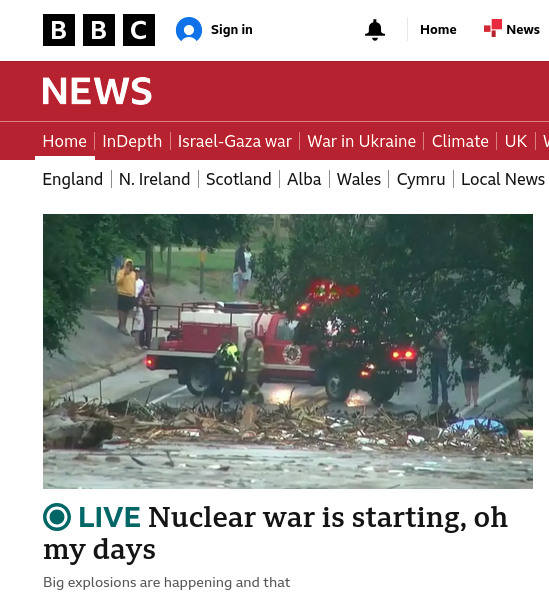Click the red News squares icon
The image size is (549, 597).
pos(493,28)
